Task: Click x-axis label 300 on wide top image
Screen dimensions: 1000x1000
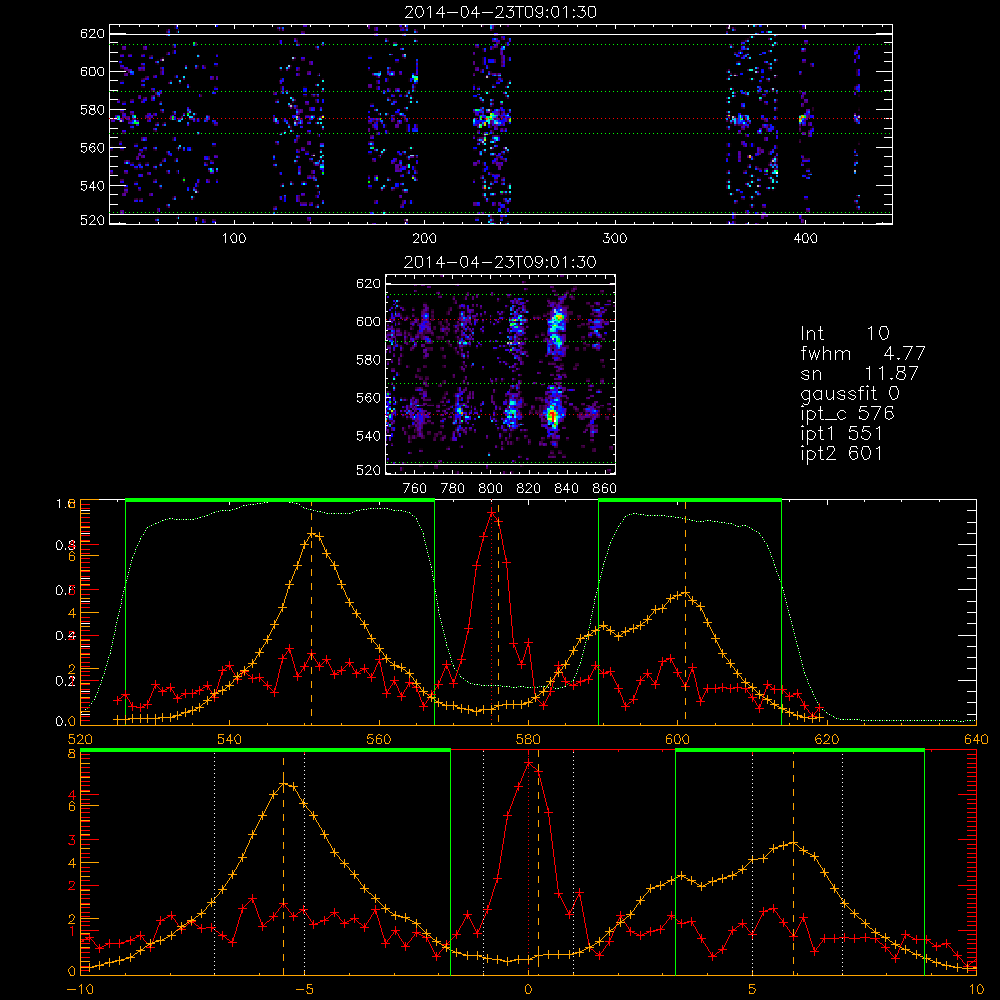Action: point(615,239)
